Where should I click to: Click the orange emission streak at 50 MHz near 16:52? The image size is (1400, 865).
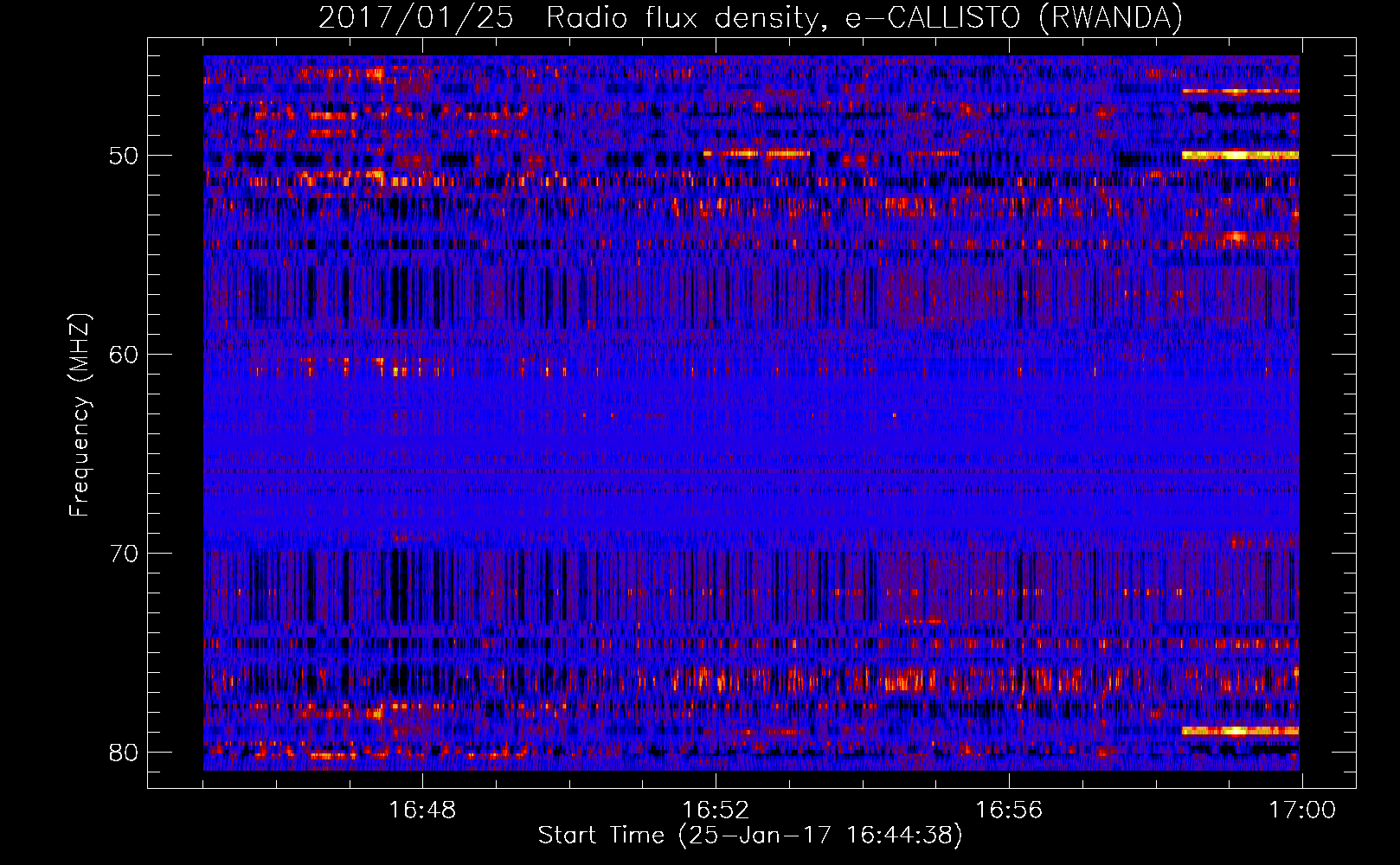[x=757, y=154]
